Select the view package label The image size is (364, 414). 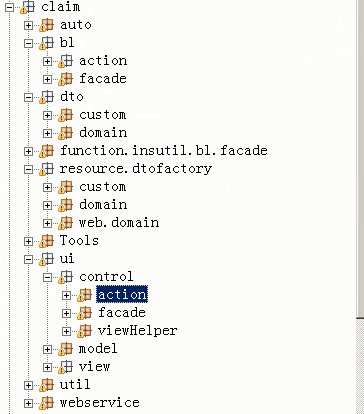(x=94, y=367)
